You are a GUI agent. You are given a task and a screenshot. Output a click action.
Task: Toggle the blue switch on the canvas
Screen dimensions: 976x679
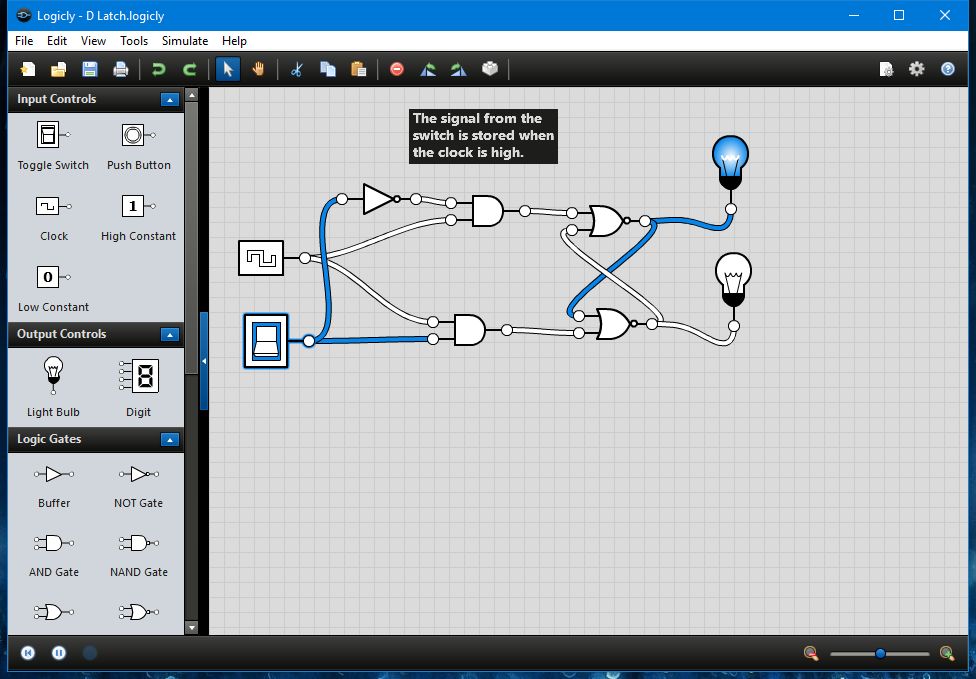point(266,341)
